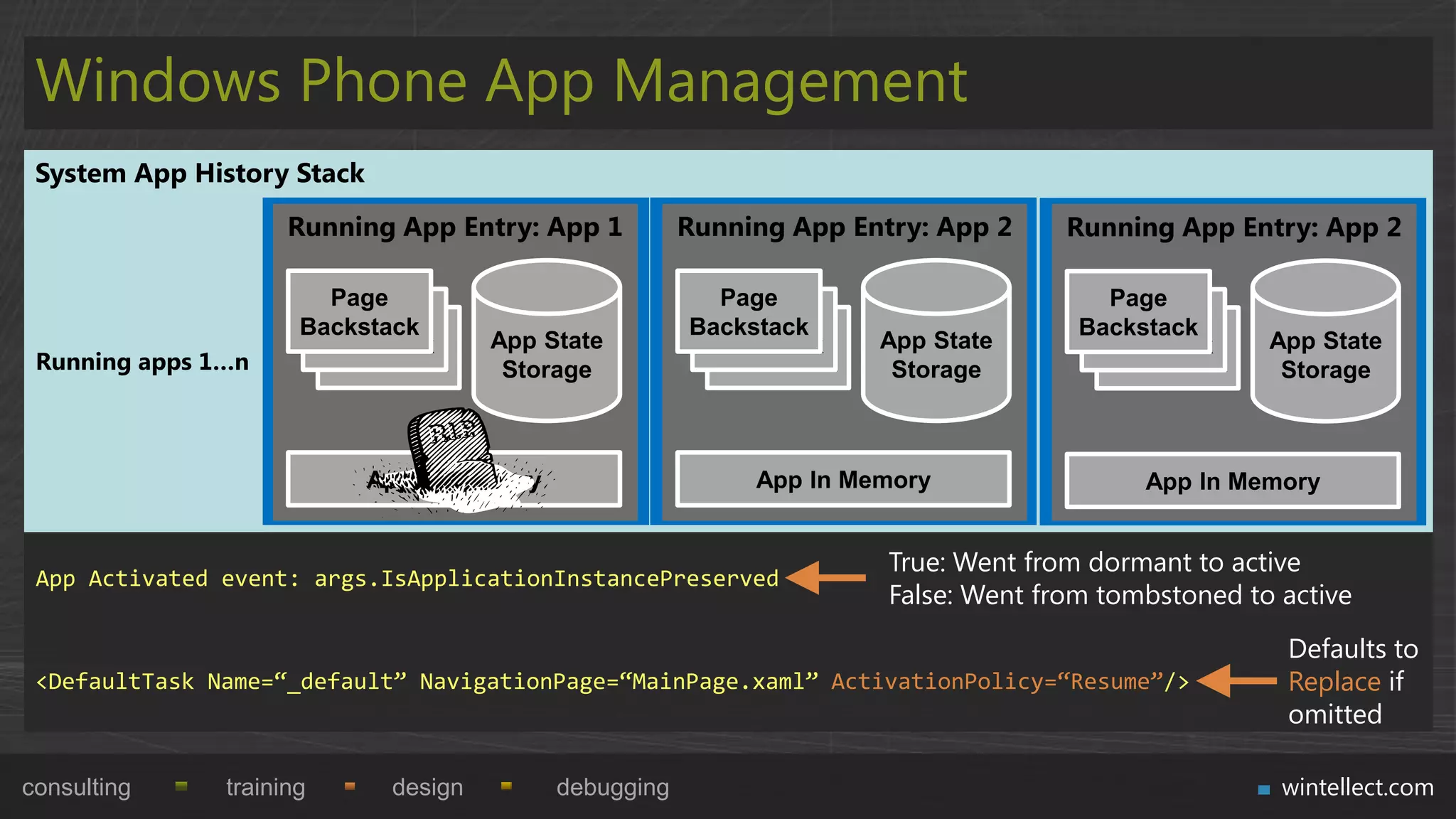Select the debugging footer item
The image size is (1456, 819).
(x=612, y=787)
